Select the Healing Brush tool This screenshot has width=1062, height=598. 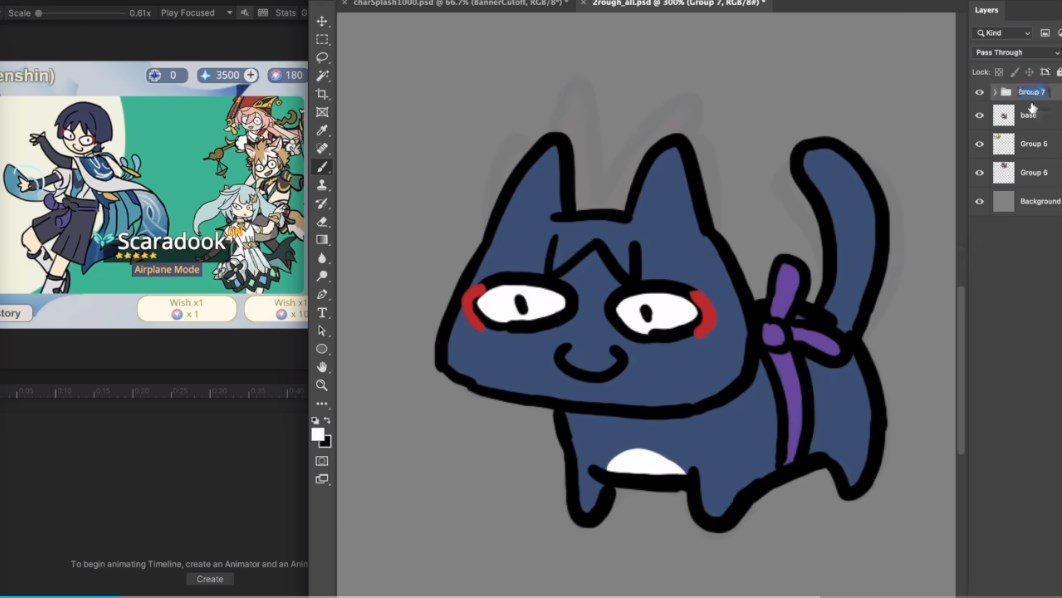coord(322,149)
